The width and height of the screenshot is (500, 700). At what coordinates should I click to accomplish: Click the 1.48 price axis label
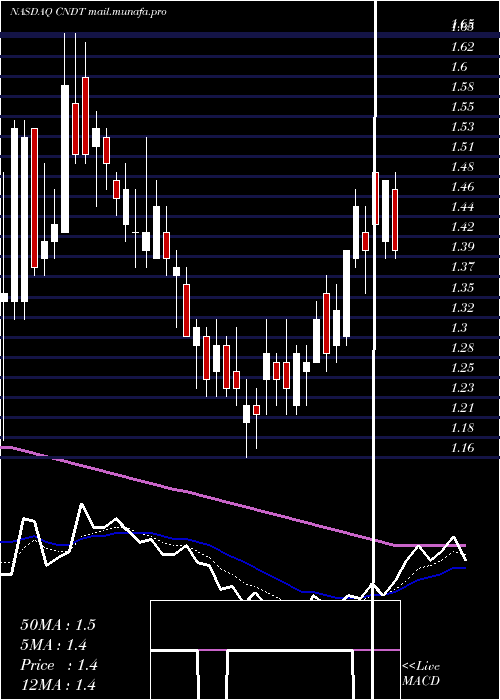pos(462,167)
